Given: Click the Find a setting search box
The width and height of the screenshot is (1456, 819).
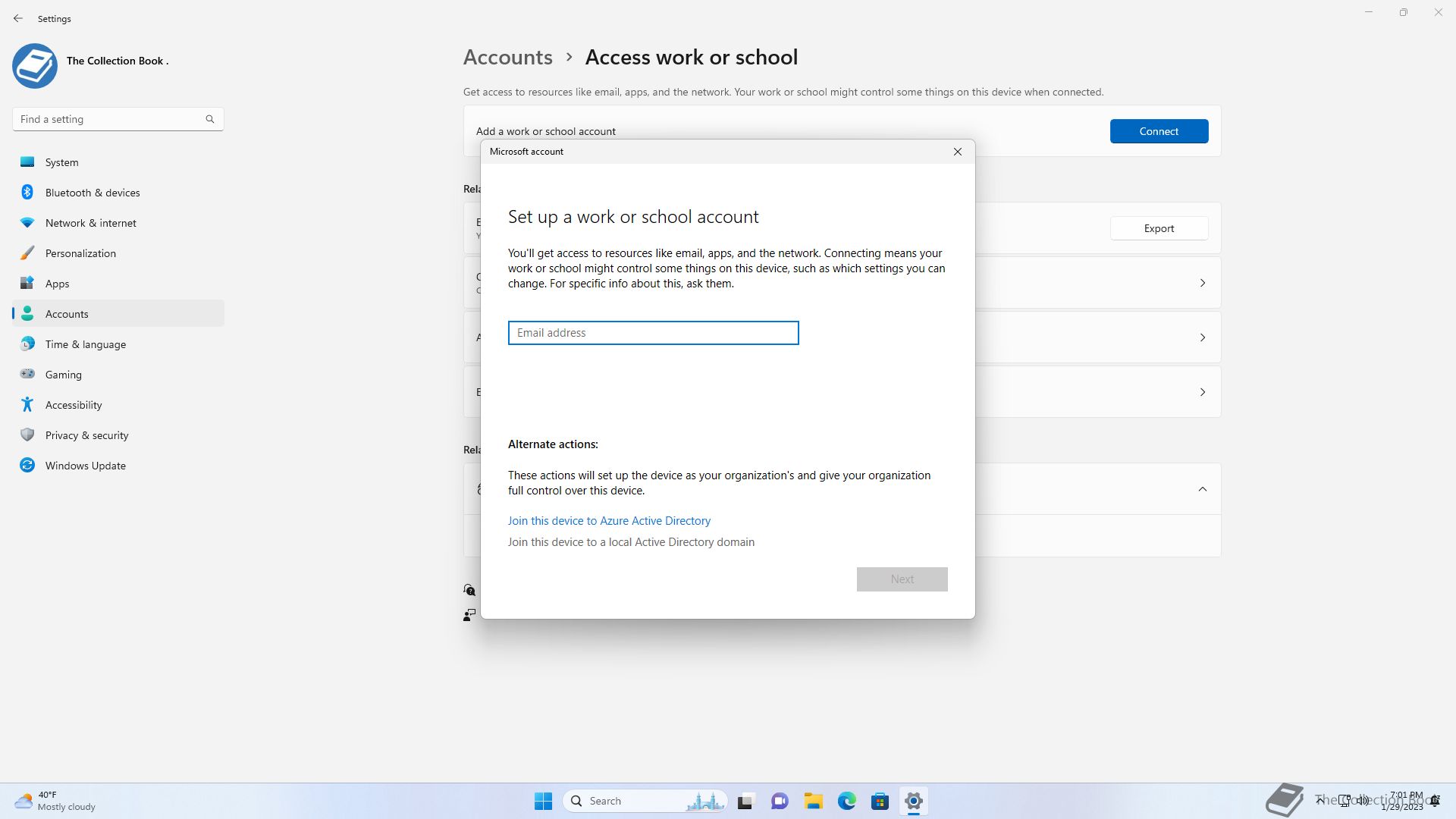Looking at the screenshot, I should coord(118,119).
